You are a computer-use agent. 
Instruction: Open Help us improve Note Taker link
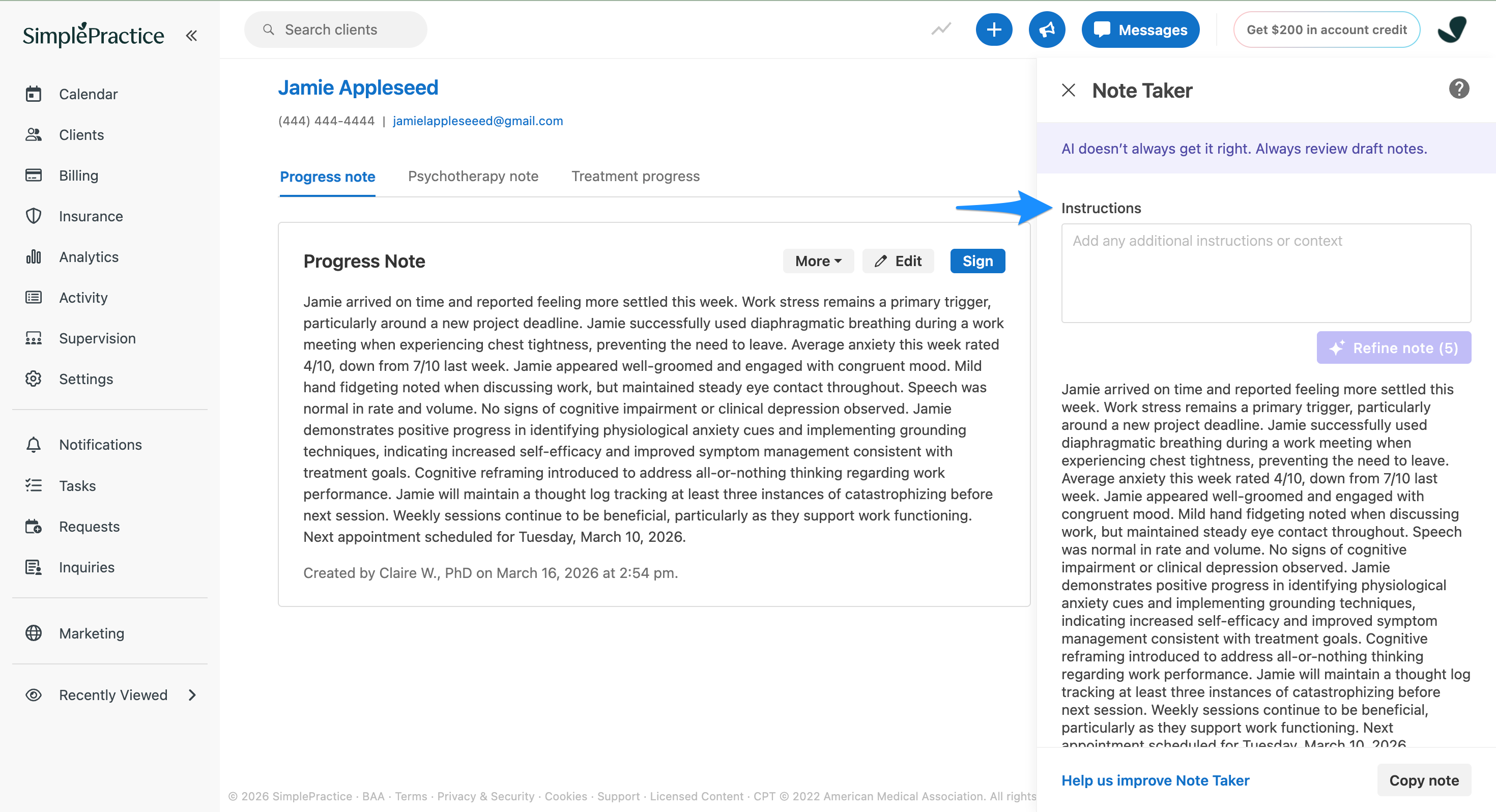[x=1155, y=780]
